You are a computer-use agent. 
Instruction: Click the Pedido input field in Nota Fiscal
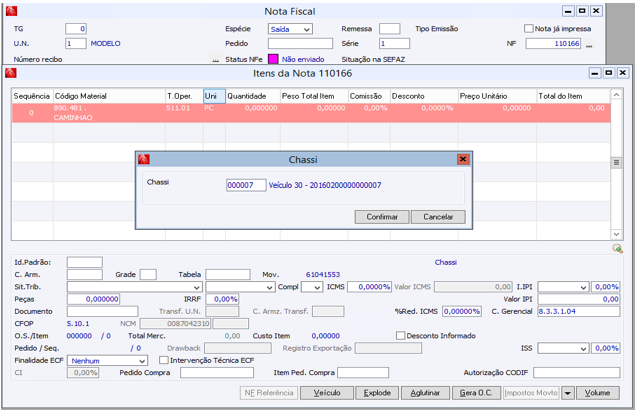300,43
